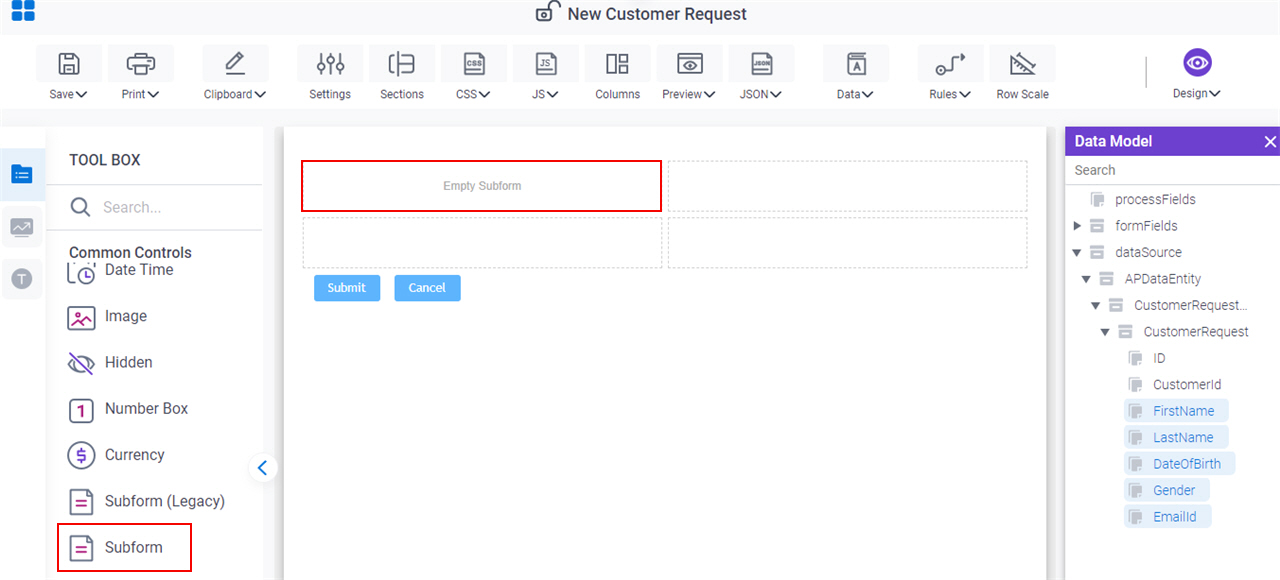Open the JS dropdown arrow
Viewport: 1280px width, 580px height.
(552, 94)
